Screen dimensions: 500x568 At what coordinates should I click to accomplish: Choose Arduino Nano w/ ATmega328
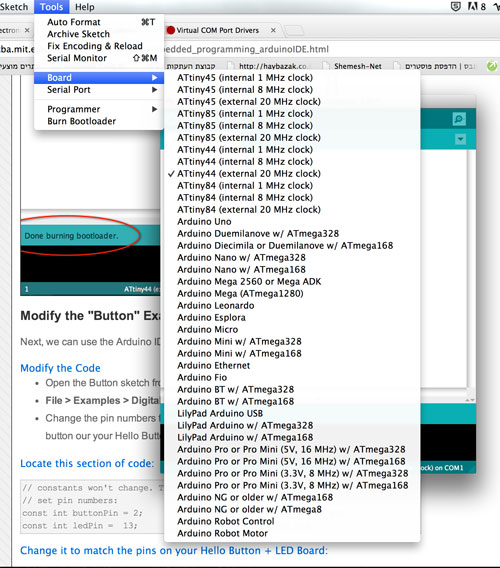[x=292, y=258]
